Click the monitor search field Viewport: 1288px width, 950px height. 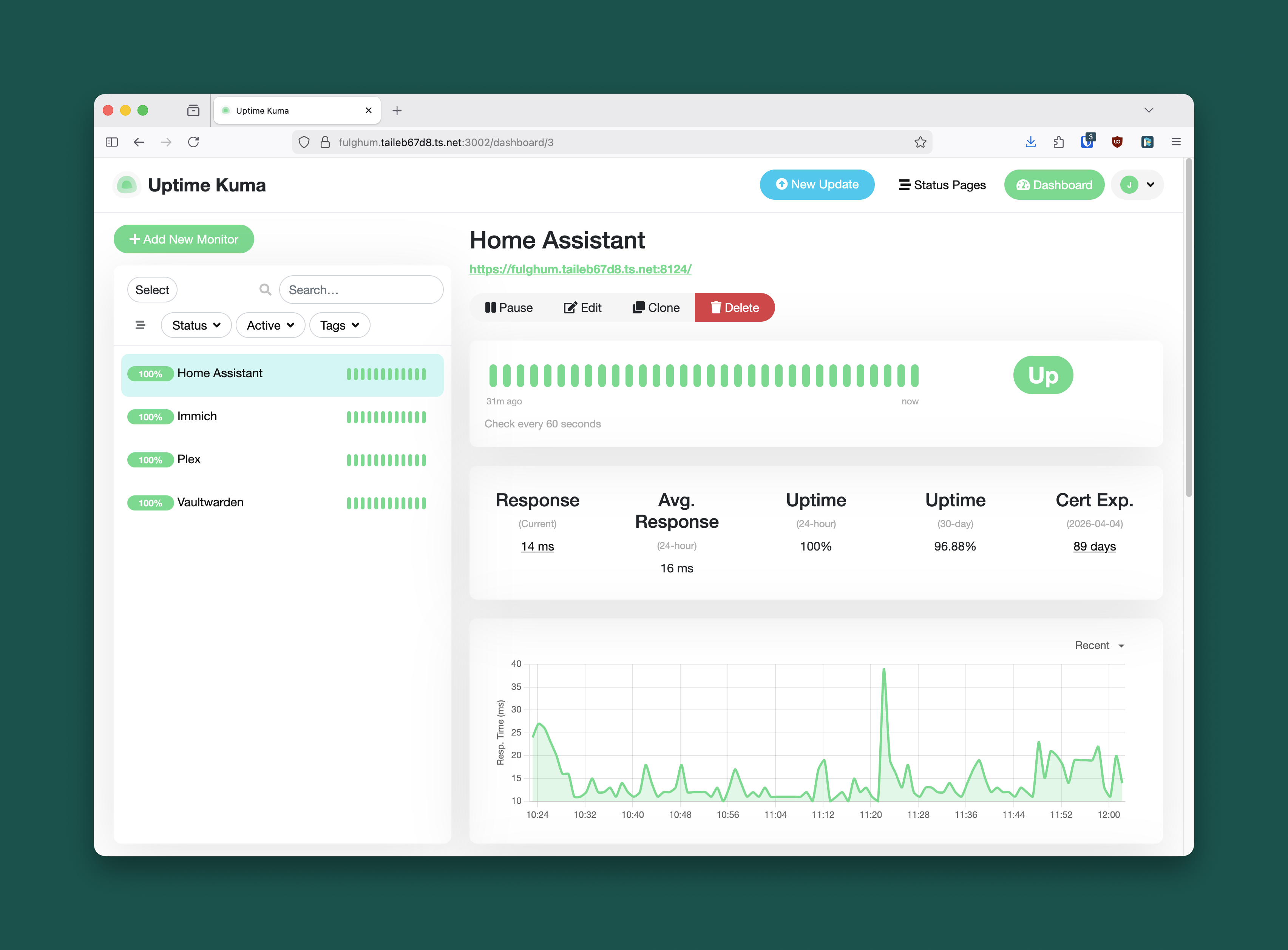tap(361, 289)
